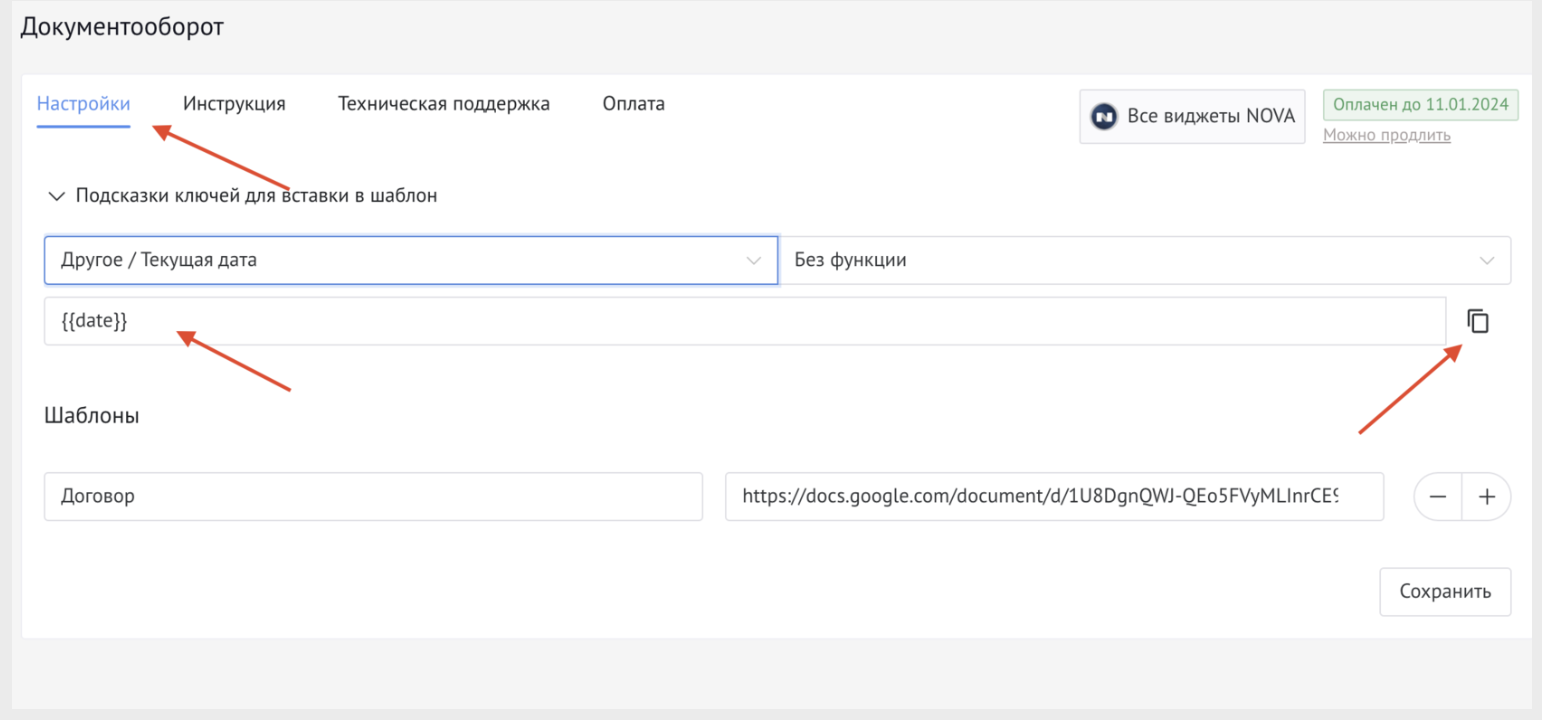The width and height of the screenshot is (1542, 720).
Task: Click the 'Документооборот' page title
Action: click(x=122, y=27)
